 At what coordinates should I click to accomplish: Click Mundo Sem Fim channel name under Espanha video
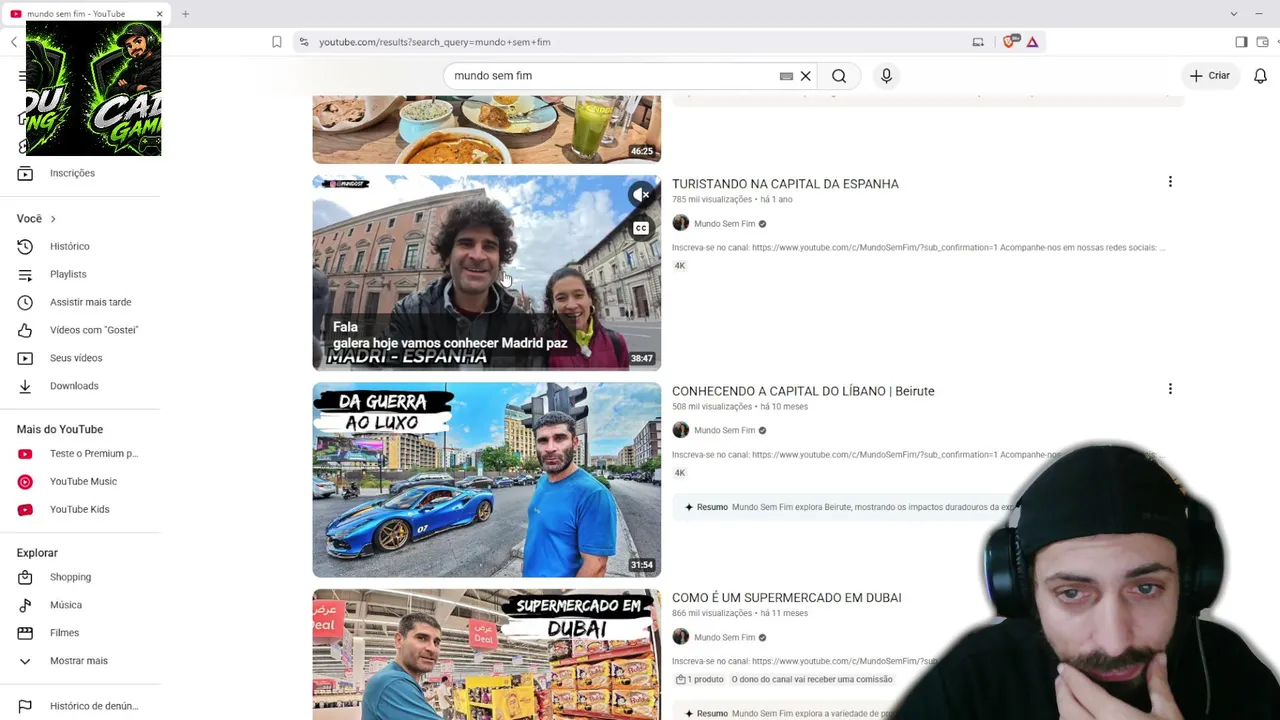[x=724, y=224]
